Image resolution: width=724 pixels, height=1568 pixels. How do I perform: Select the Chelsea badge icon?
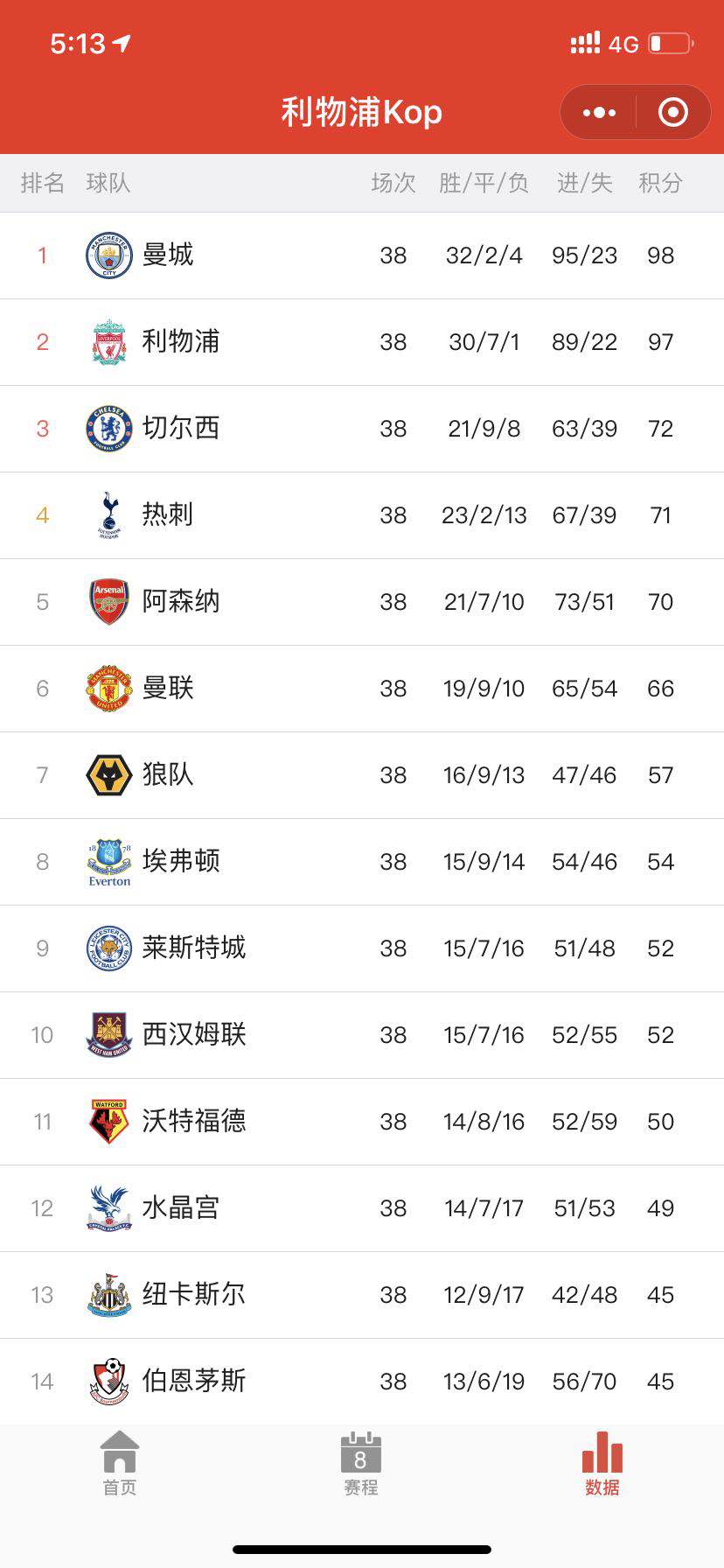point(109,429)
